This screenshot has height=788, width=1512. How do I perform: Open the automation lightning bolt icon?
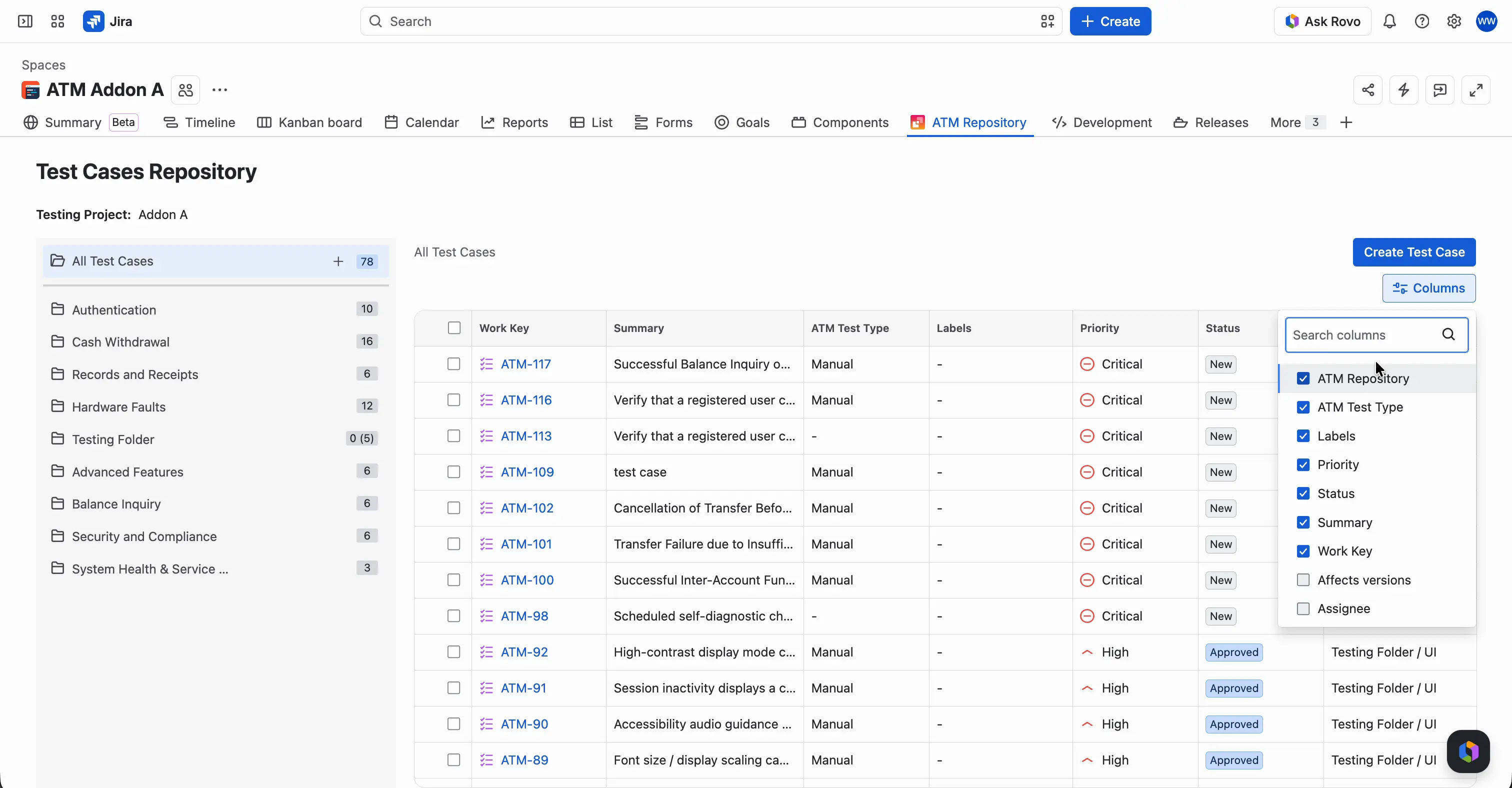(x=1404, y=90)
